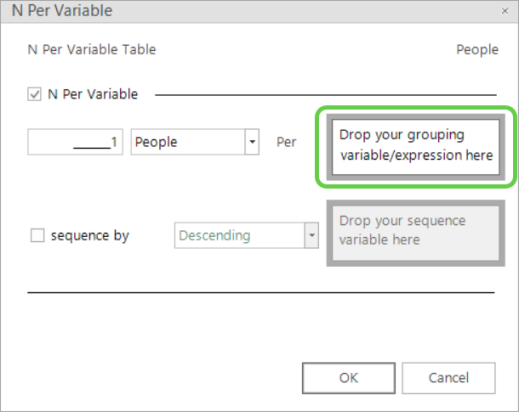Click the N Per Variable checkbox label text

93,94
